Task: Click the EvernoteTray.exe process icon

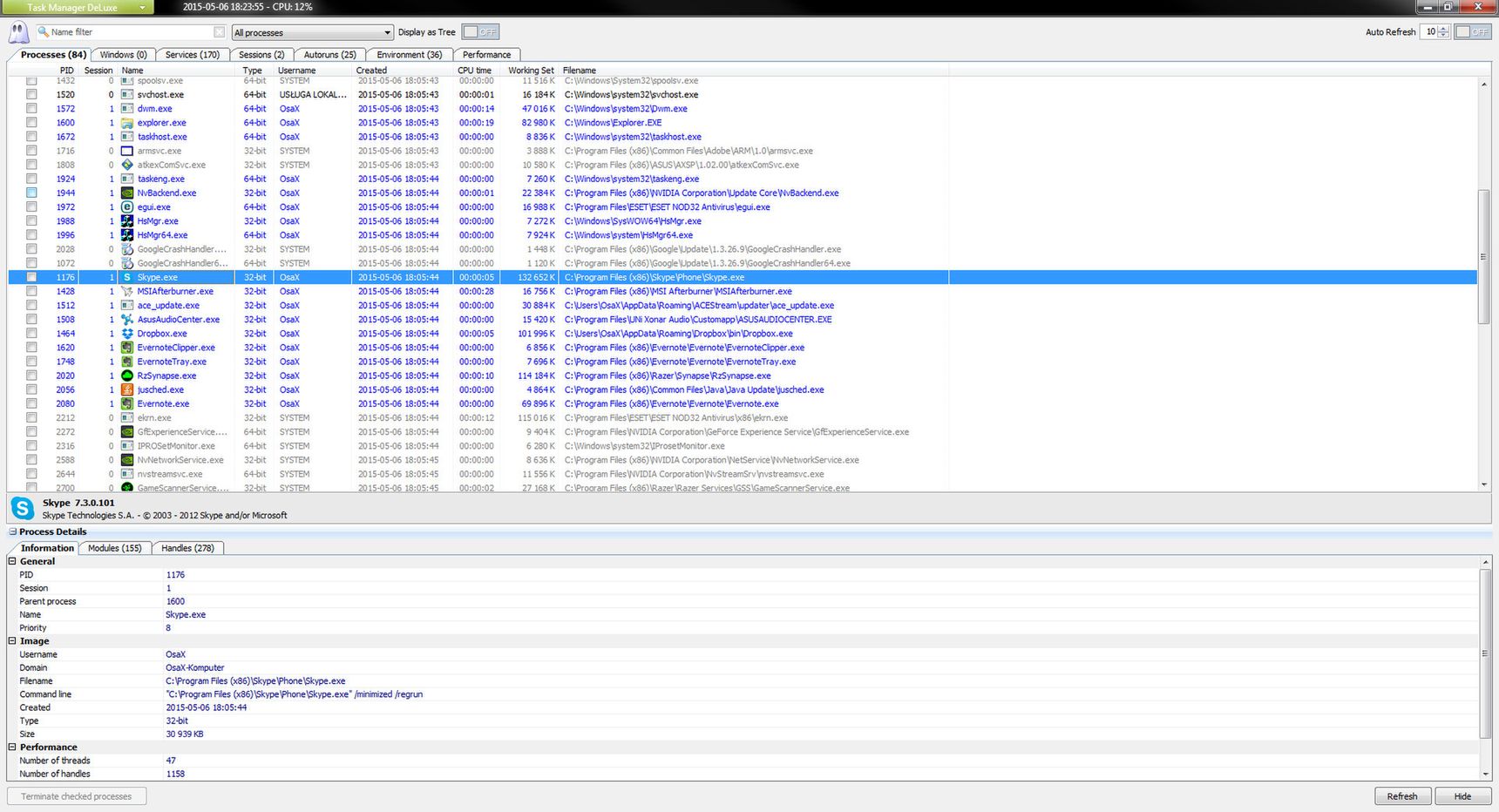Action: coord(127,362)
